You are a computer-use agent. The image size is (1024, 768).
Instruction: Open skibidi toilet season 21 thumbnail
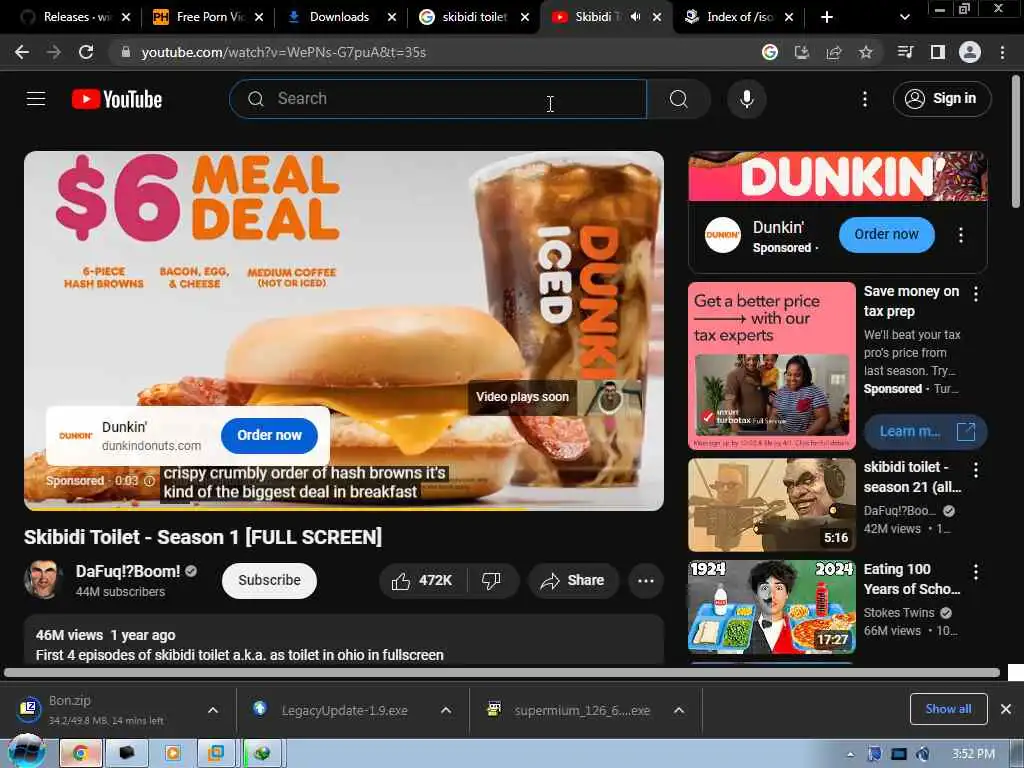[x=771, y=505]
